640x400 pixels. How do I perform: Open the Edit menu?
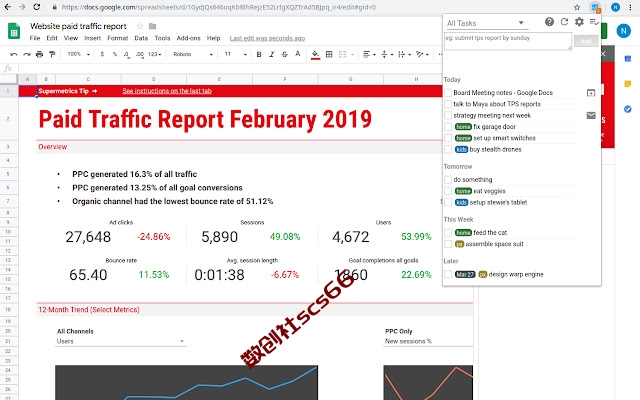[52, 38]
